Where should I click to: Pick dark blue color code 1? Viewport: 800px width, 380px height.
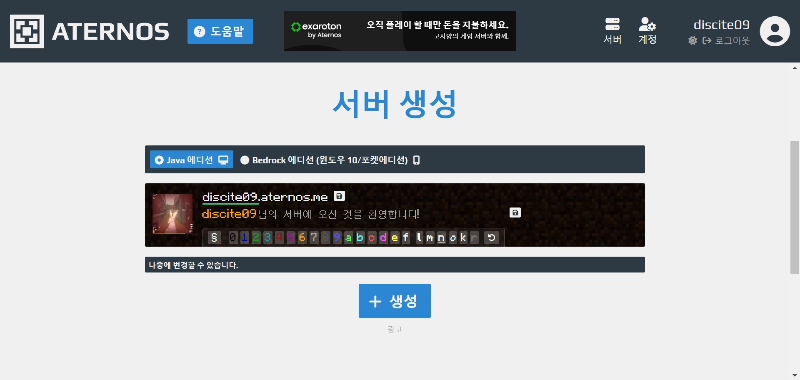point(244,238)
